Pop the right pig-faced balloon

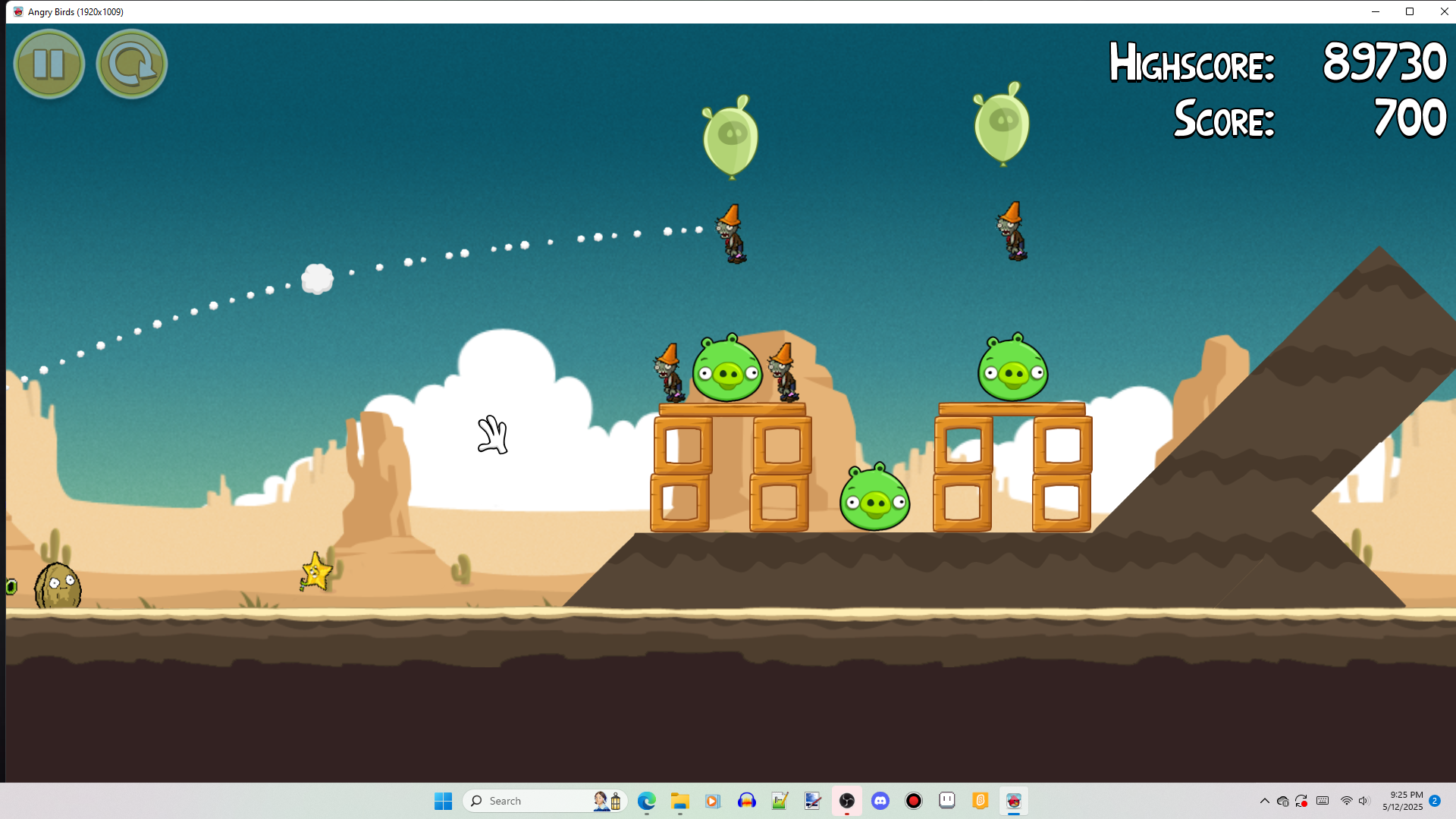point(1002,124)
